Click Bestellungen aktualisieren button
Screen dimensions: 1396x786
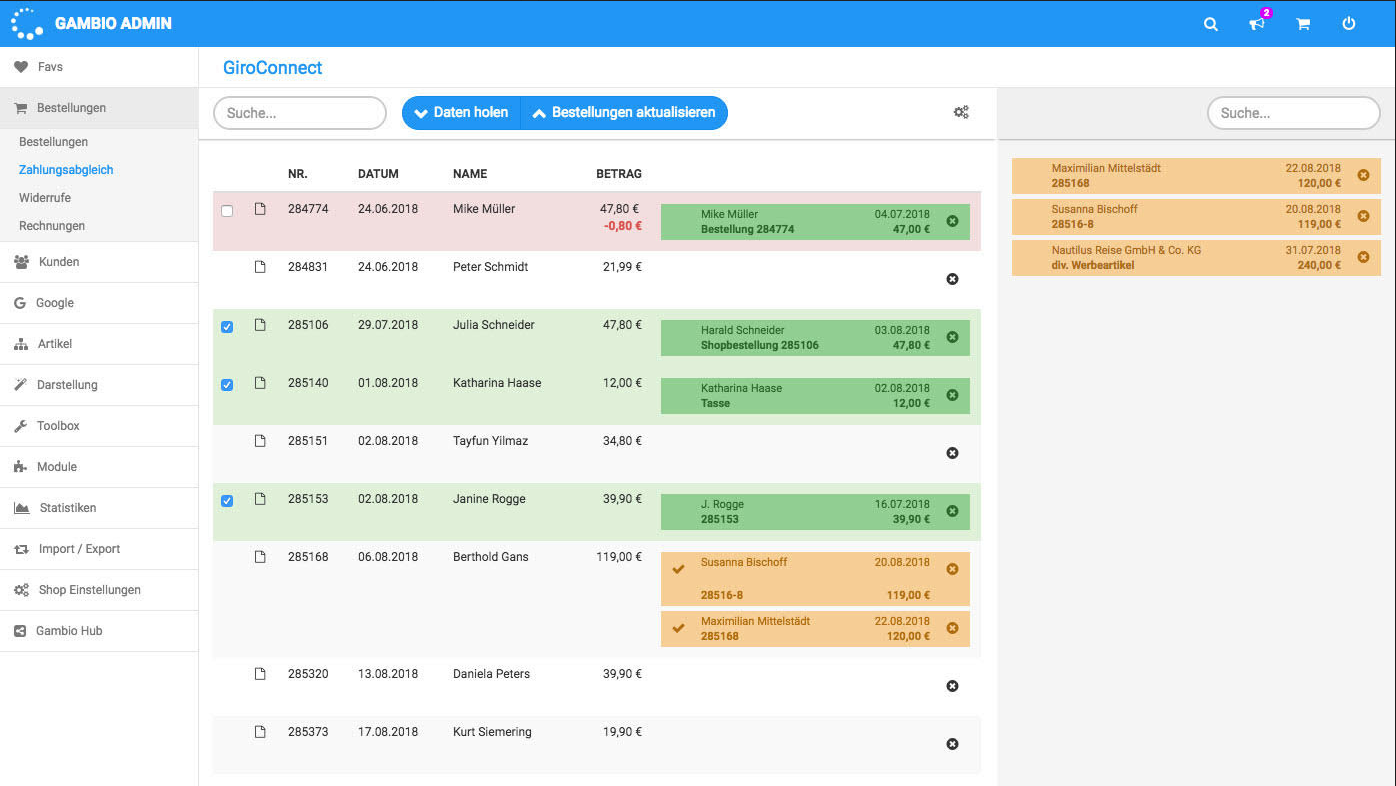coord(624,113)
